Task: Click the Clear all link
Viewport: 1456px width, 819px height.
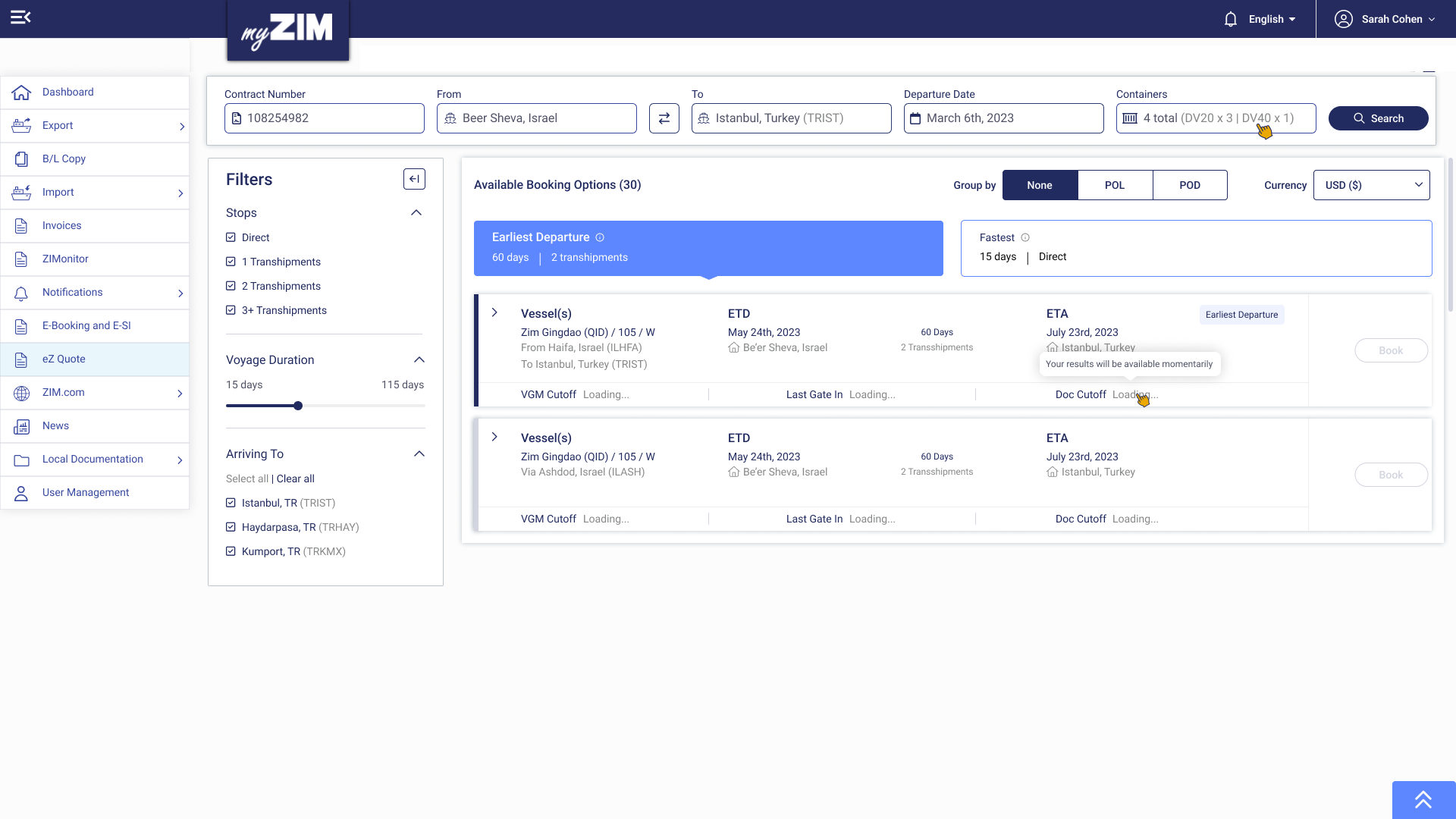Action: [296, 479]
